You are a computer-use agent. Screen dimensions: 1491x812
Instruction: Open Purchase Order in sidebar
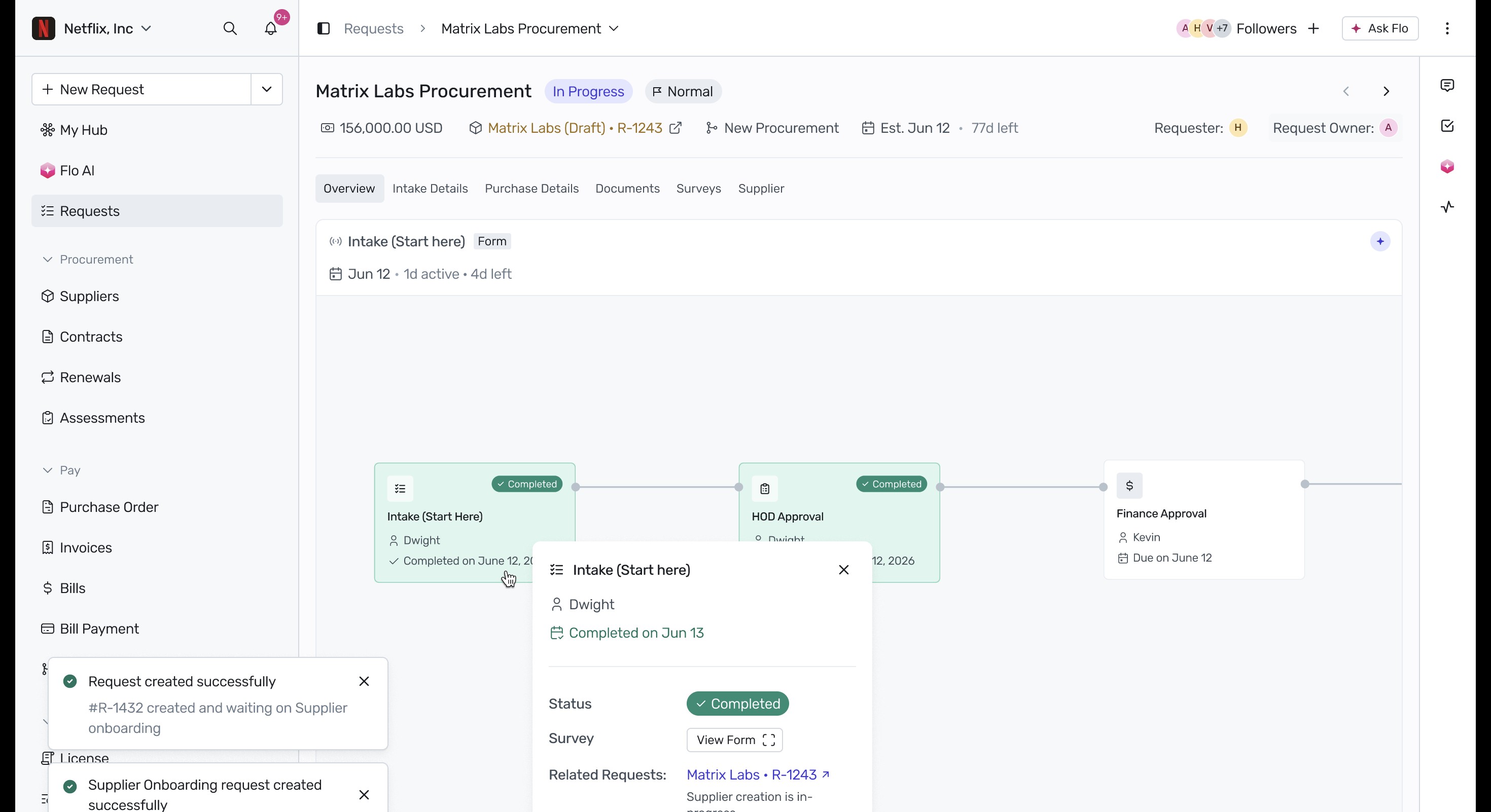157,507
